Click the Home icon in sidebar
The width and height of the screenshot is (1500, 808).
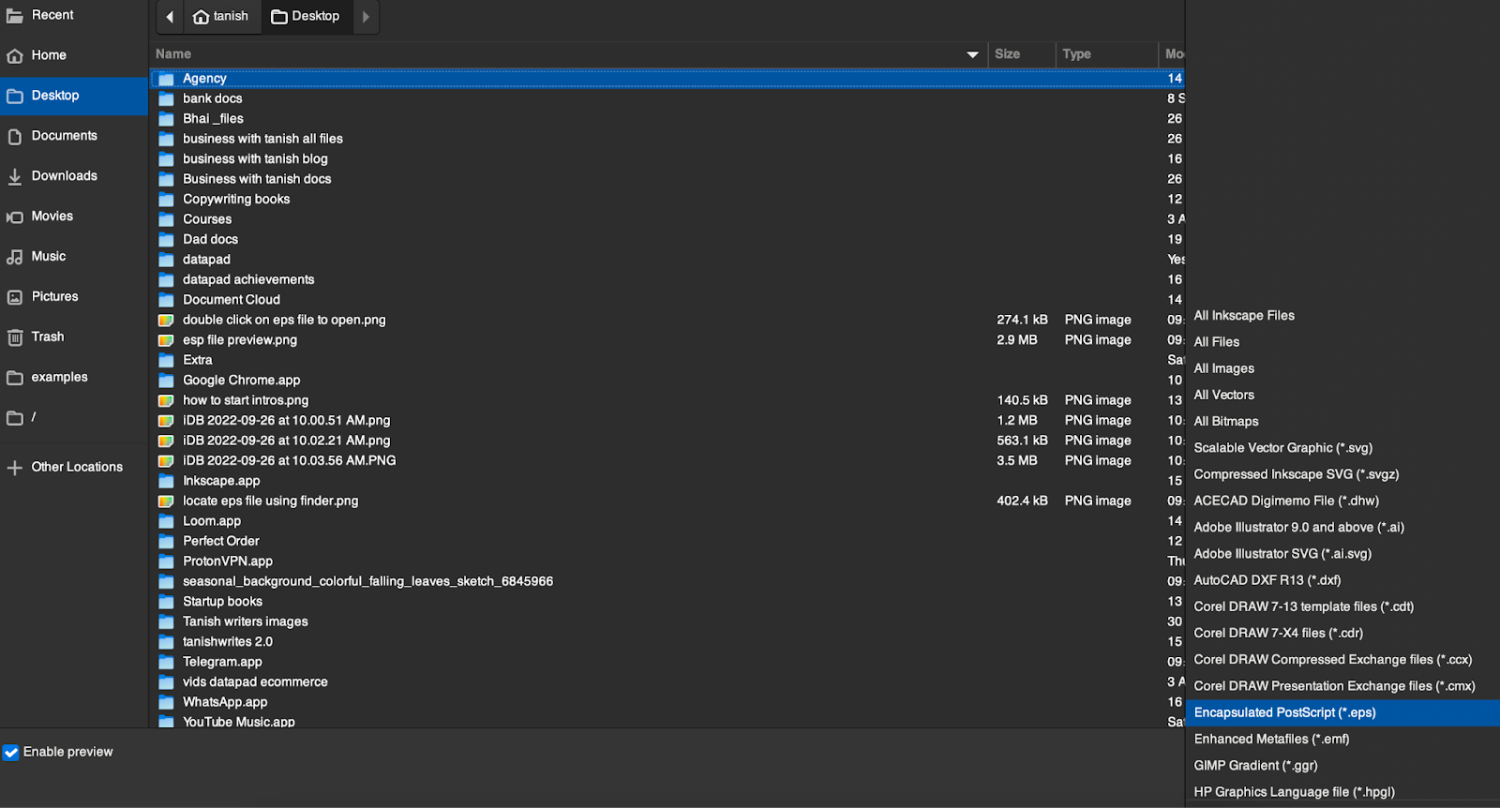click(15, 56)
